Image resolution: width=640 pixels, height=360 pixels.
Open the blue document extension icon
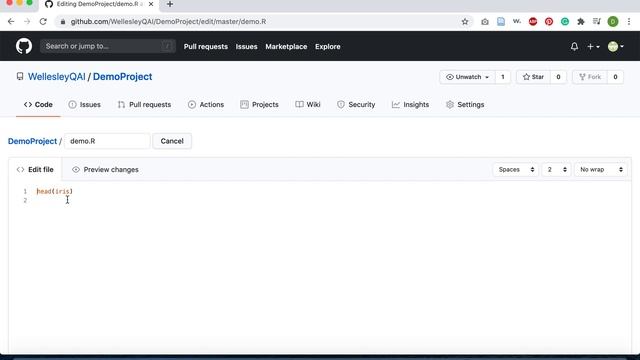[501, 22]
